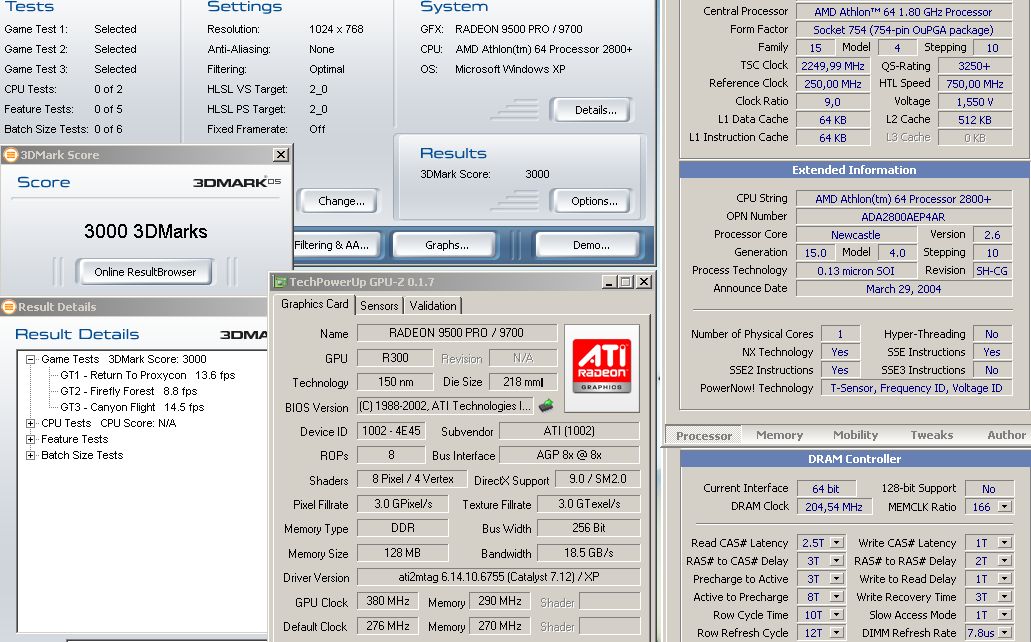Click the GPU Name field RADEON 9500 PRO / 9700

click(456, 333)
